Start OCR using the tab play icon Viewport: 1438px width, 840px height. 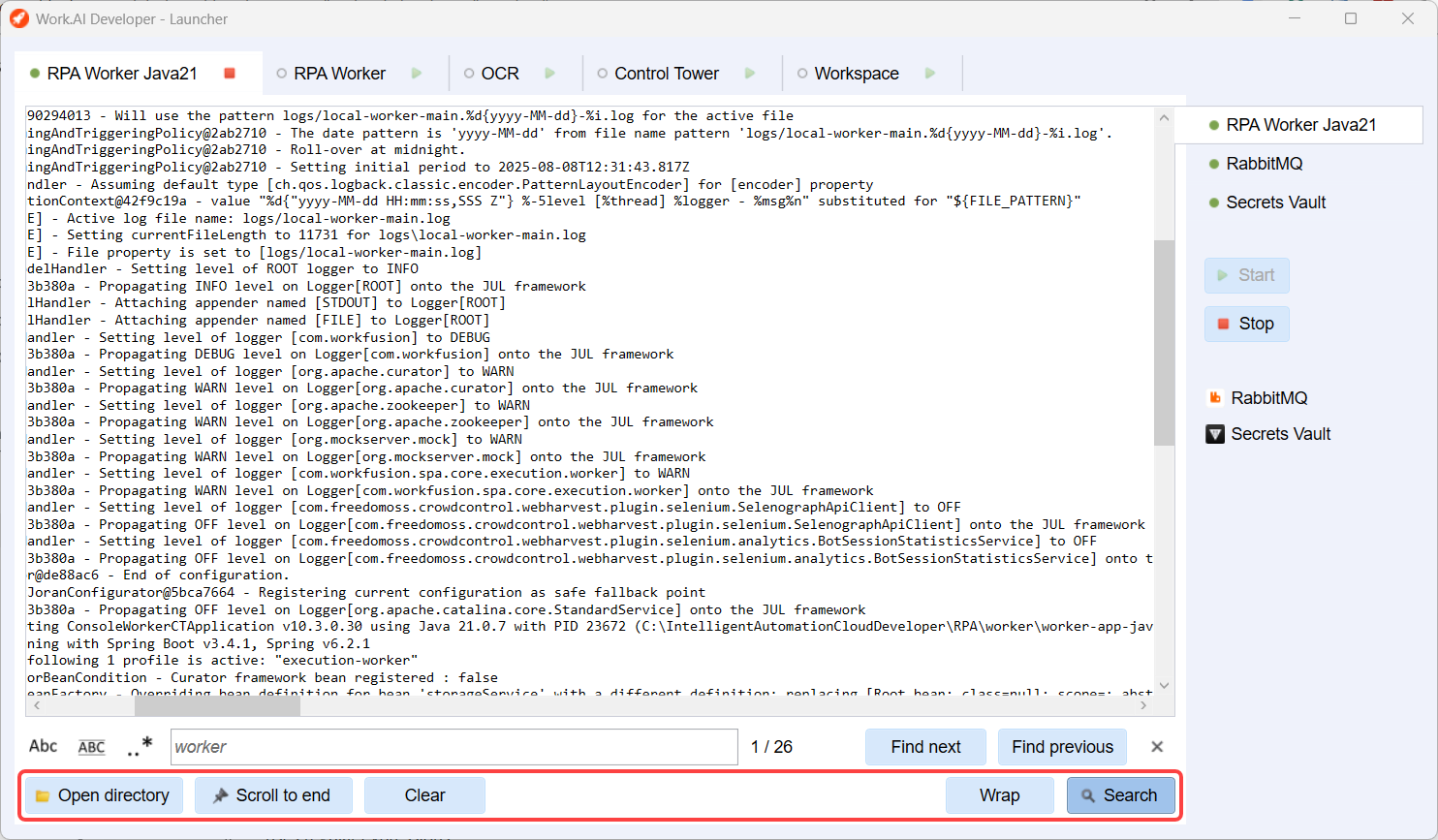[x=549, y=74]
